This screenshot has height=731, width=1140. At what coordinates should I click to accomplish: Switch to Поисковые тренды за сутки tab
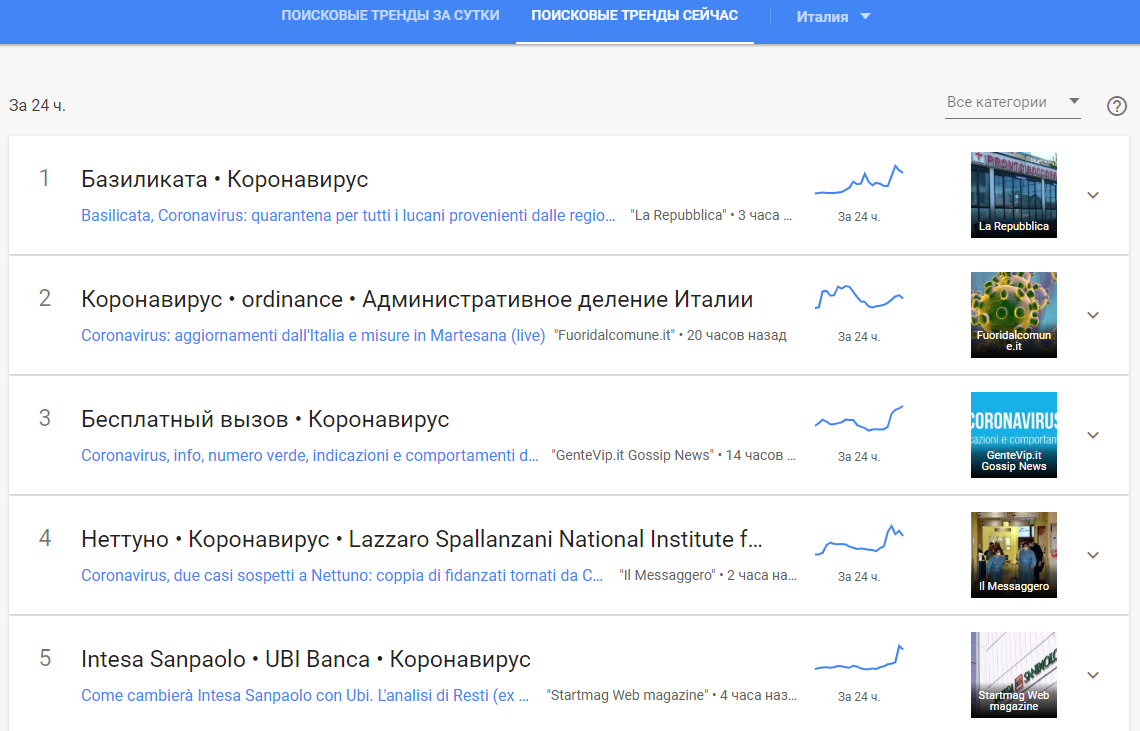coord(390,17)
